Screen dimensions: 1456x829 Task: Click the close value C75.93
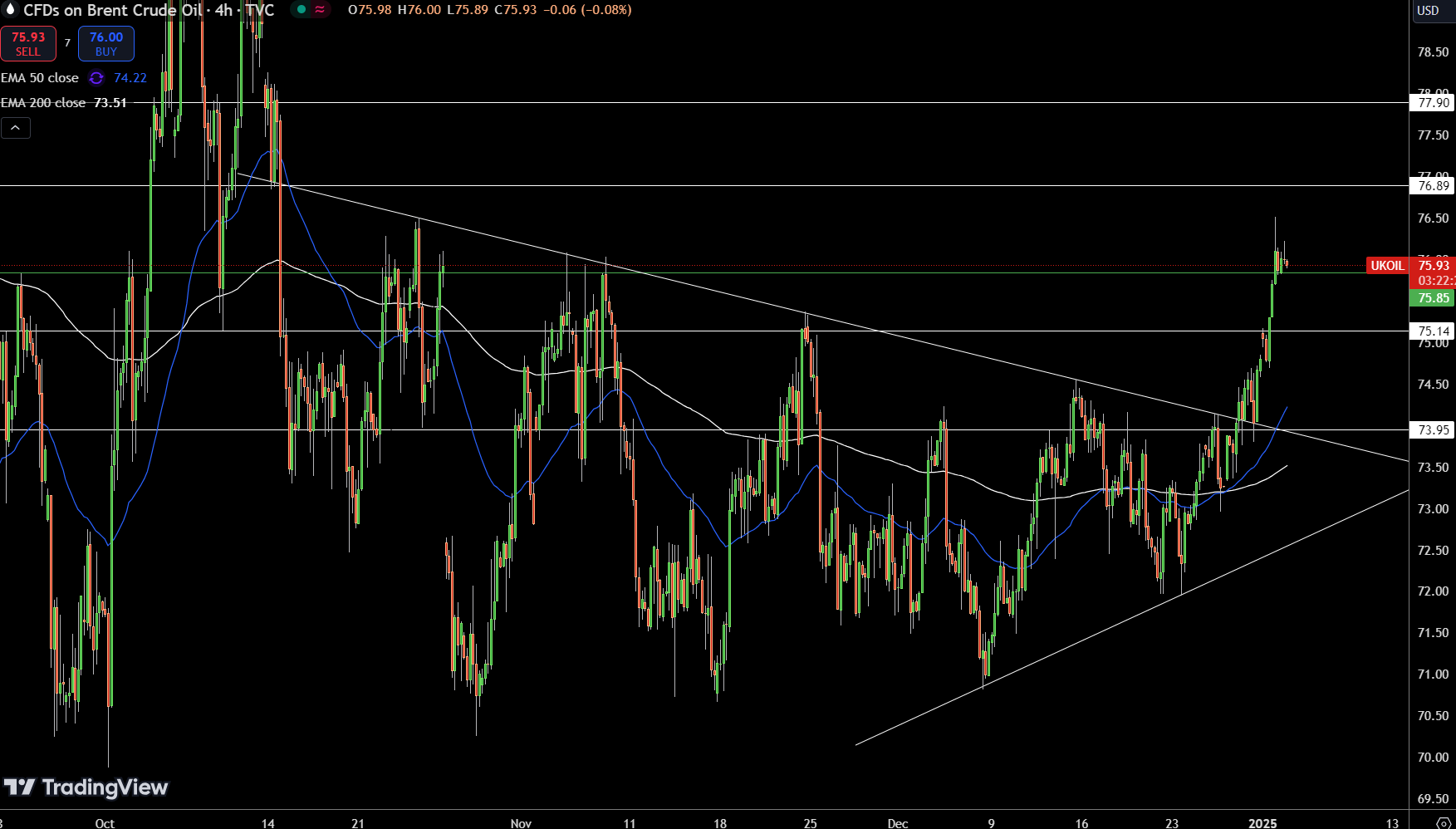516,10
